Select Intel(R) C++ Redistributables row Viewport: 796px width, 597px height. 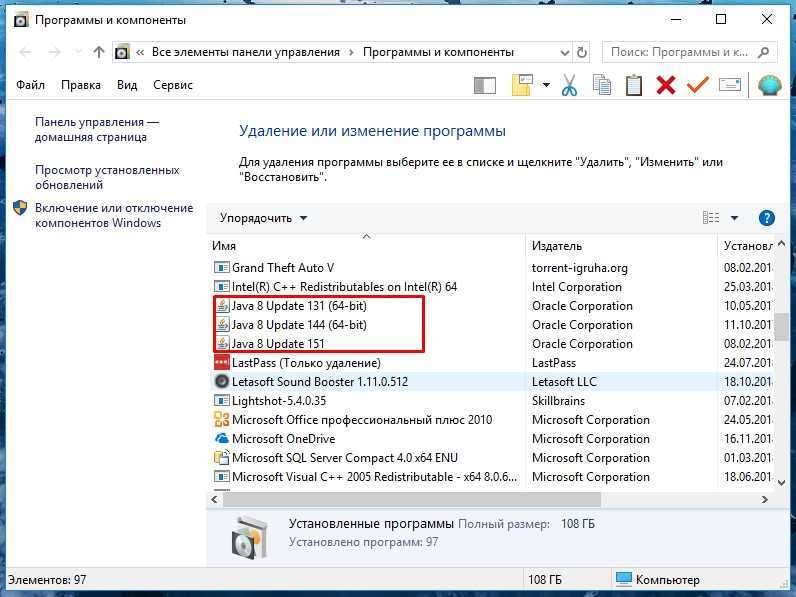click(491, 287)
